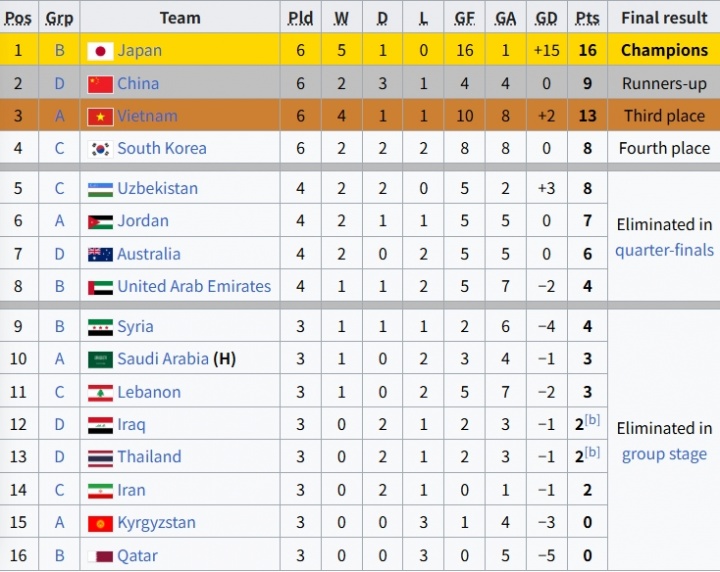The width and height of the screenshot is (720, 572).
Task: Click the Qatar flag icon
Action: pyautogui.click(x=100, y=556)
